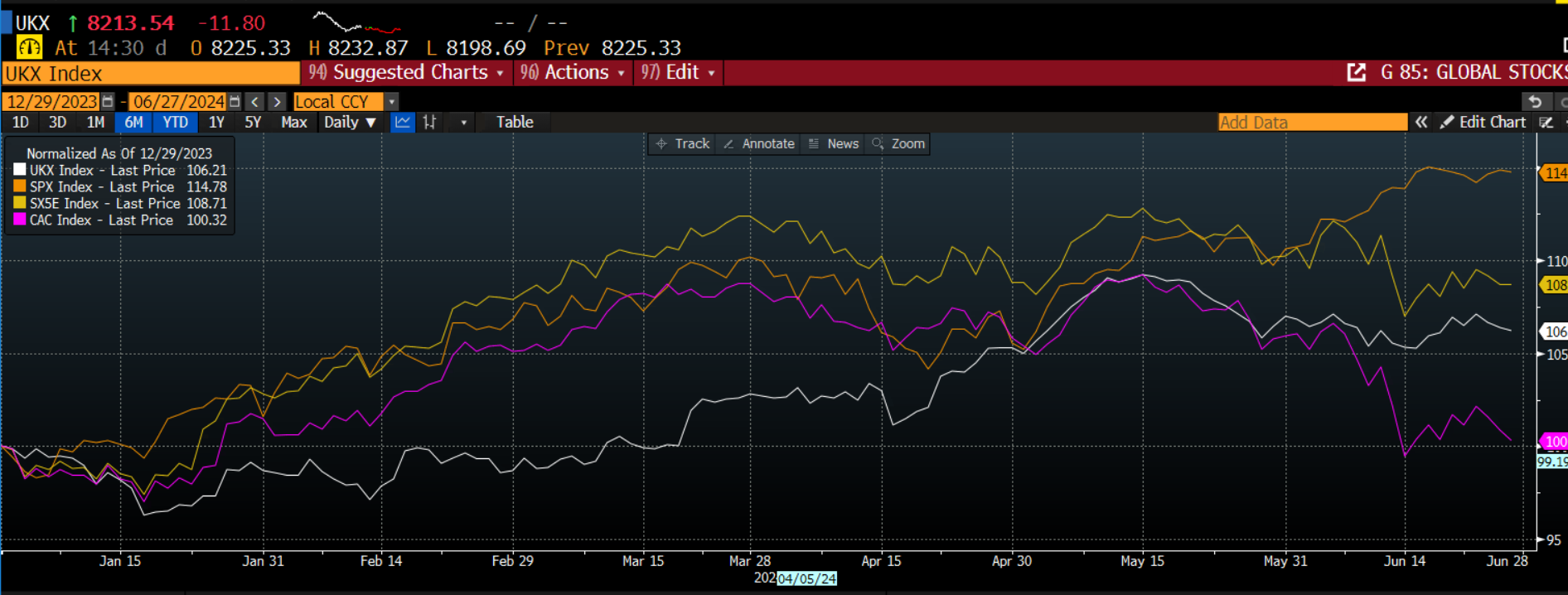Select the 1M range
The height and width of the screenshot is (595, 1568).
click(95, 122)
